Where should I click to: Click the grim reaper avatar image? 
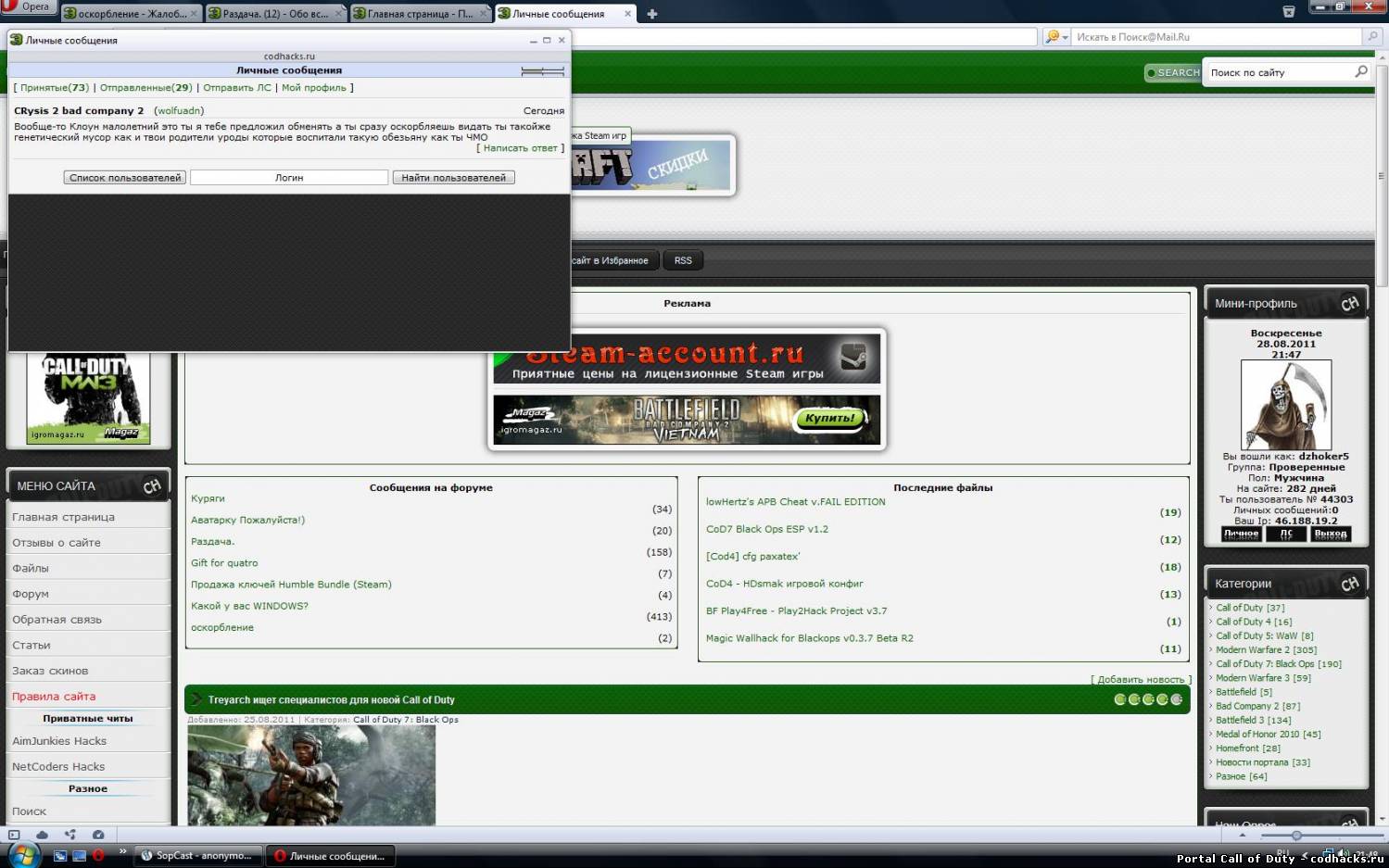[1286, 405]
